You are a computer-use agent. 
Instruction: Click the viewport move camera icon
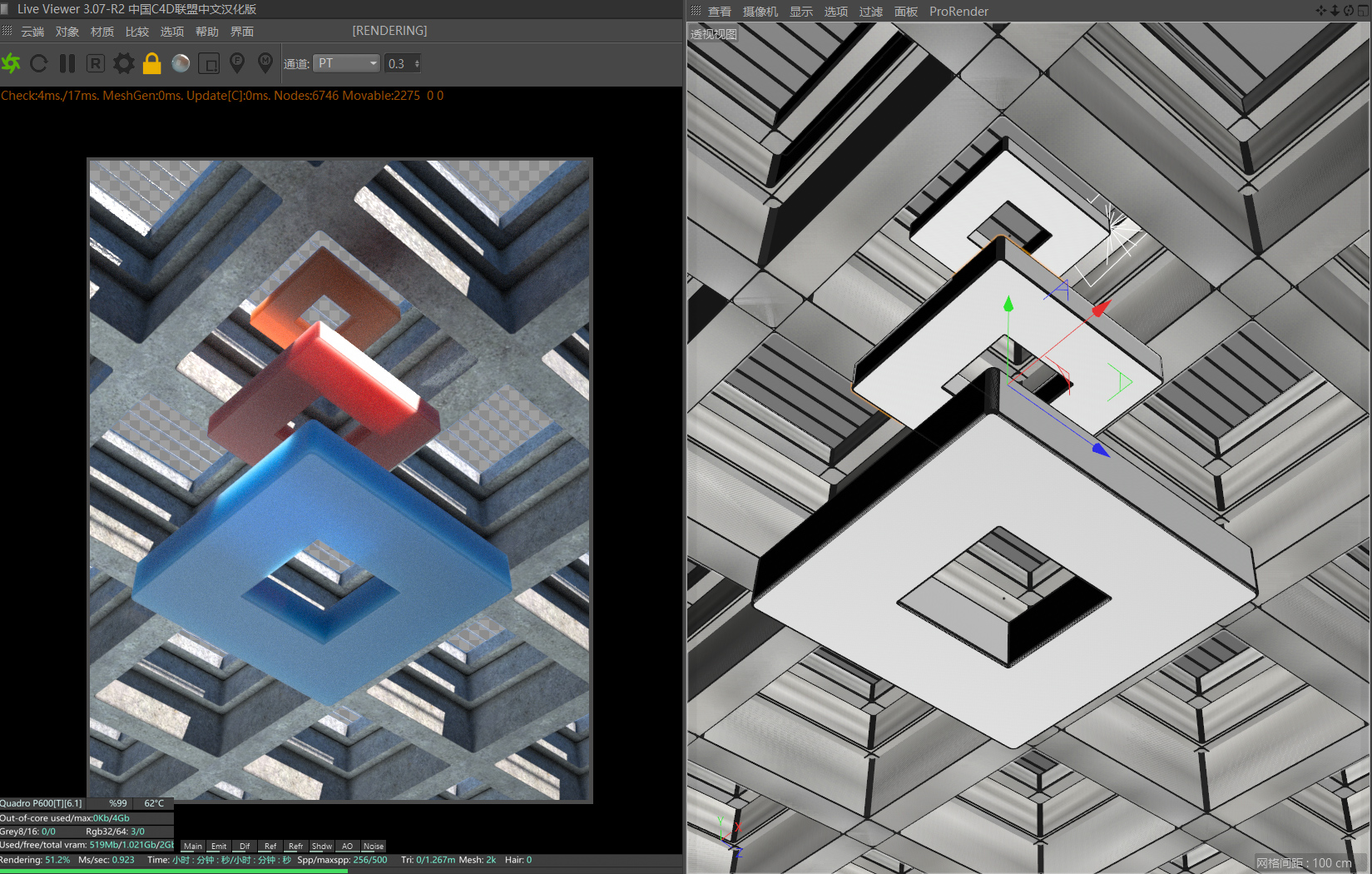point(1320,11)
